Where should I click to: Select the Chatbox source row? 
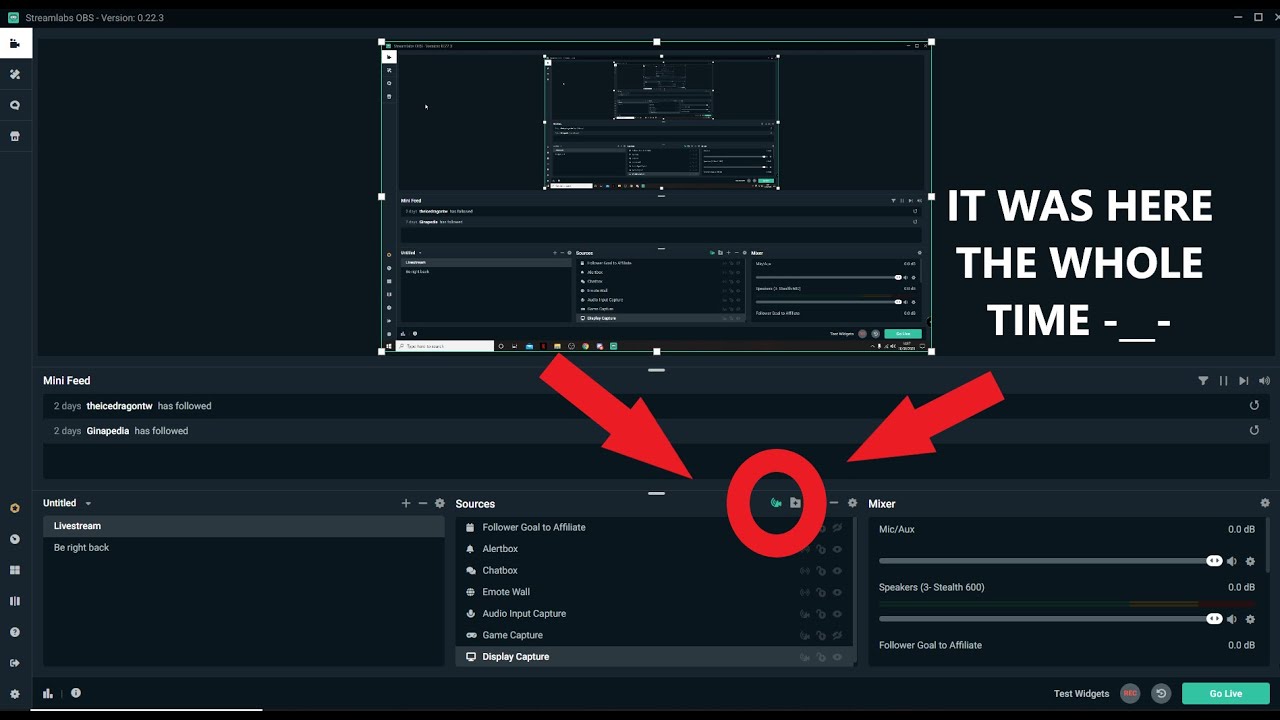pyautogui.click(x=654, y=571)
